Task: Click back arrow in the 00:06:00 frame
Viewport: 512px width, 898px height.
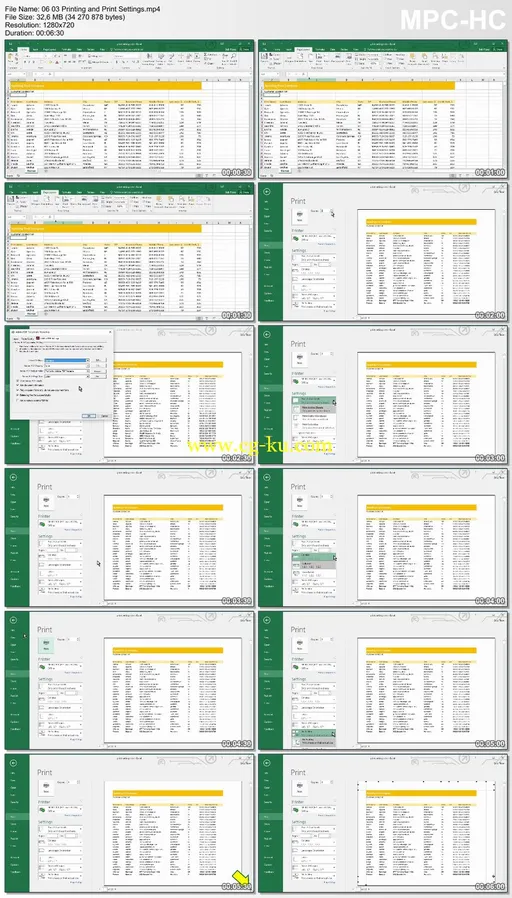Action: point(266,763)
